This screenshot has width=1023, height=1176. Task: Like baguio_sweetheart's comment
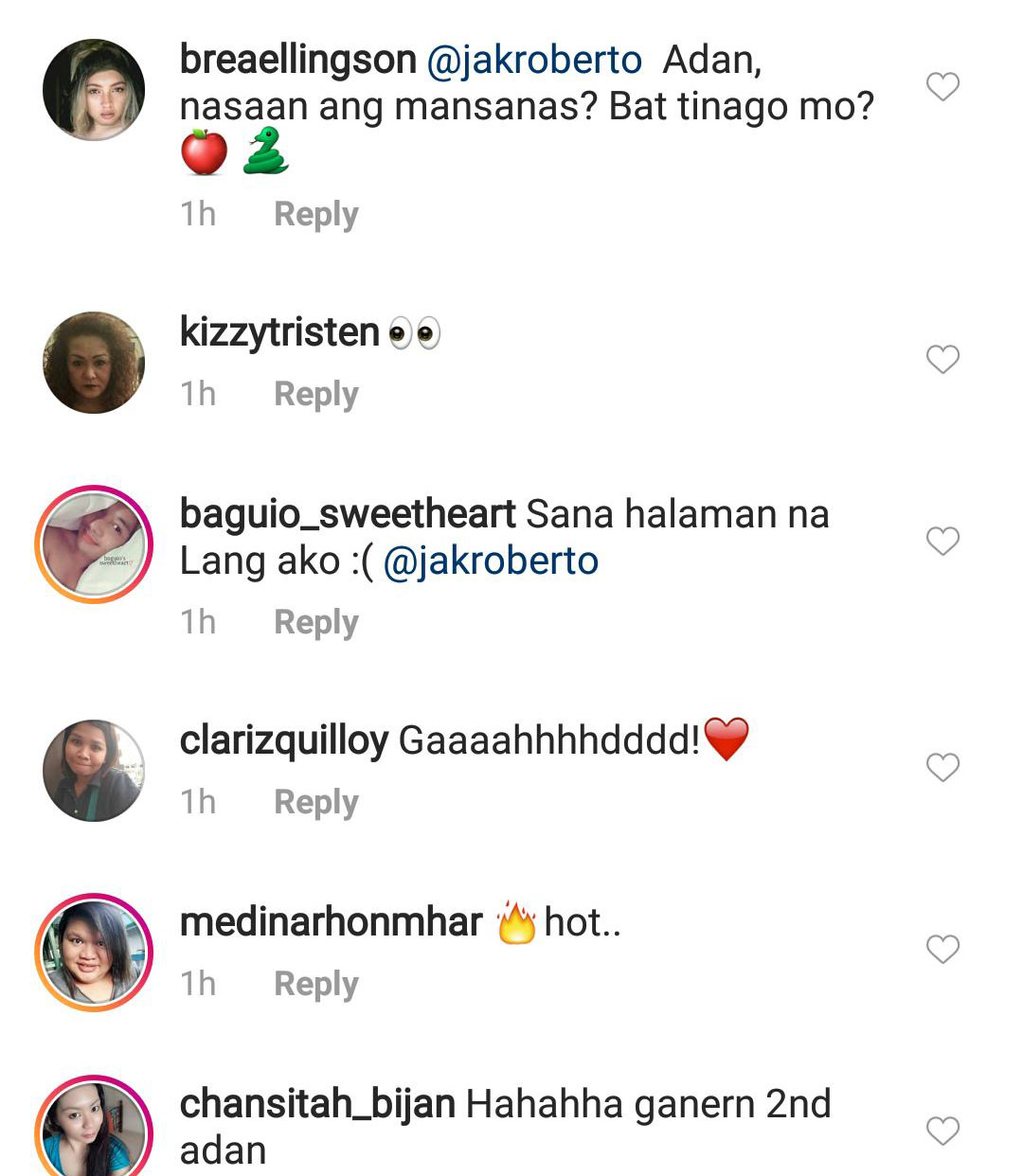pos(942,542)
